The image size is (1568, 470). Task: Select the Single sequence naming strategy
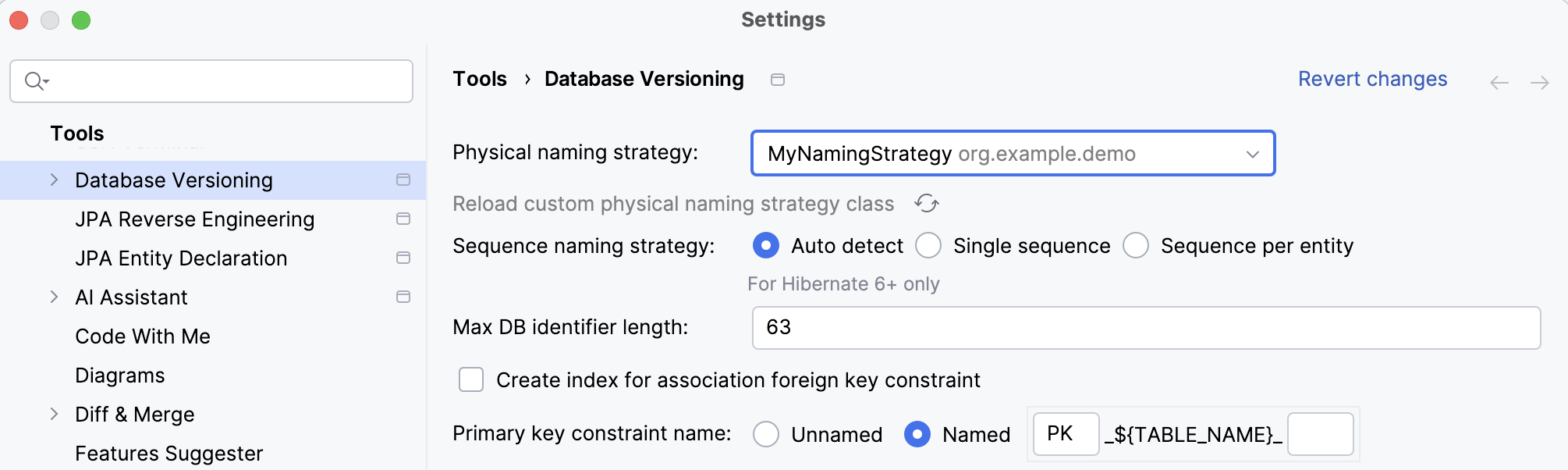tap(928, 245)
